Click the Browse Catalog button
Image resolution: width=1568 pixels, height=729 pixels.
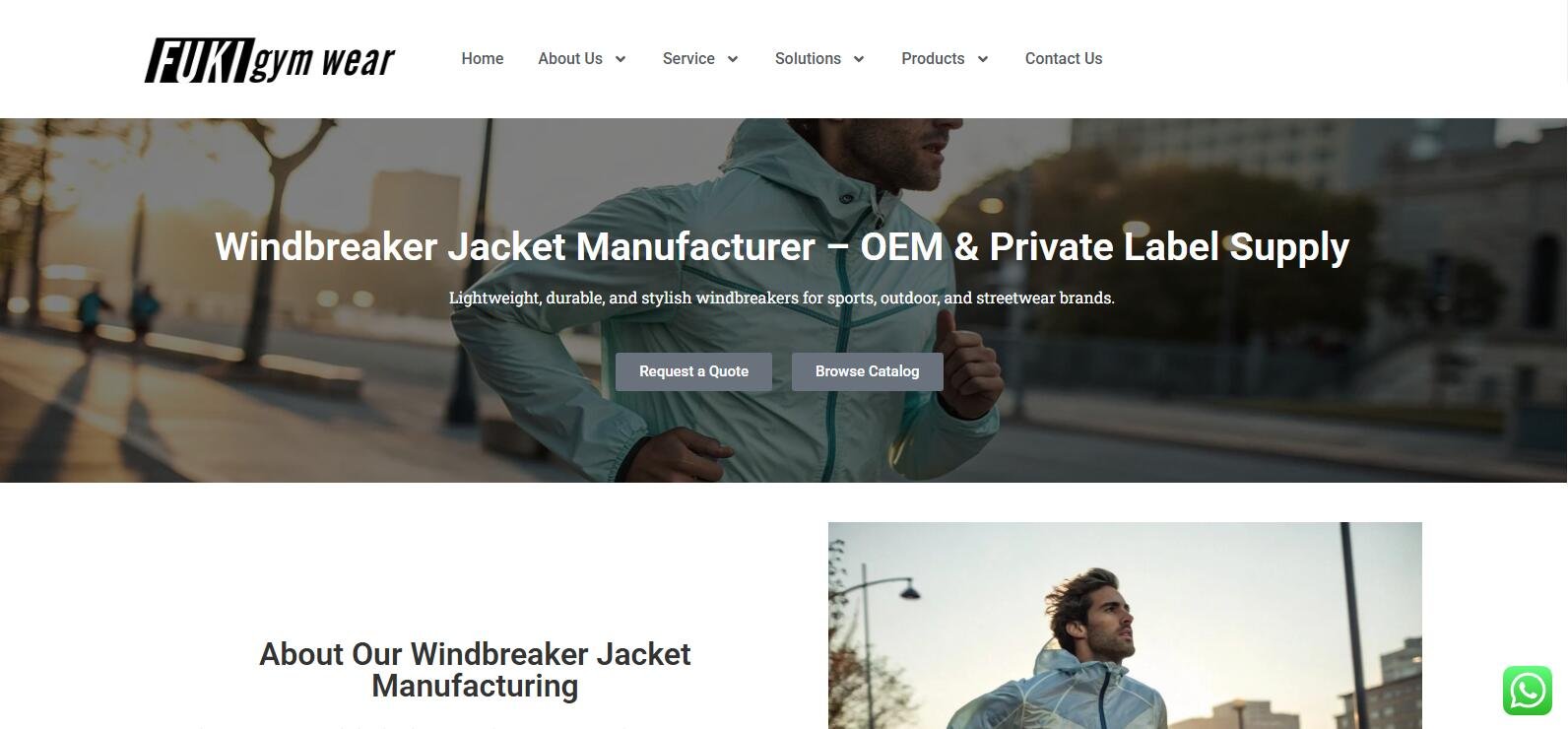pyautogui.click(x=867, y=371)
